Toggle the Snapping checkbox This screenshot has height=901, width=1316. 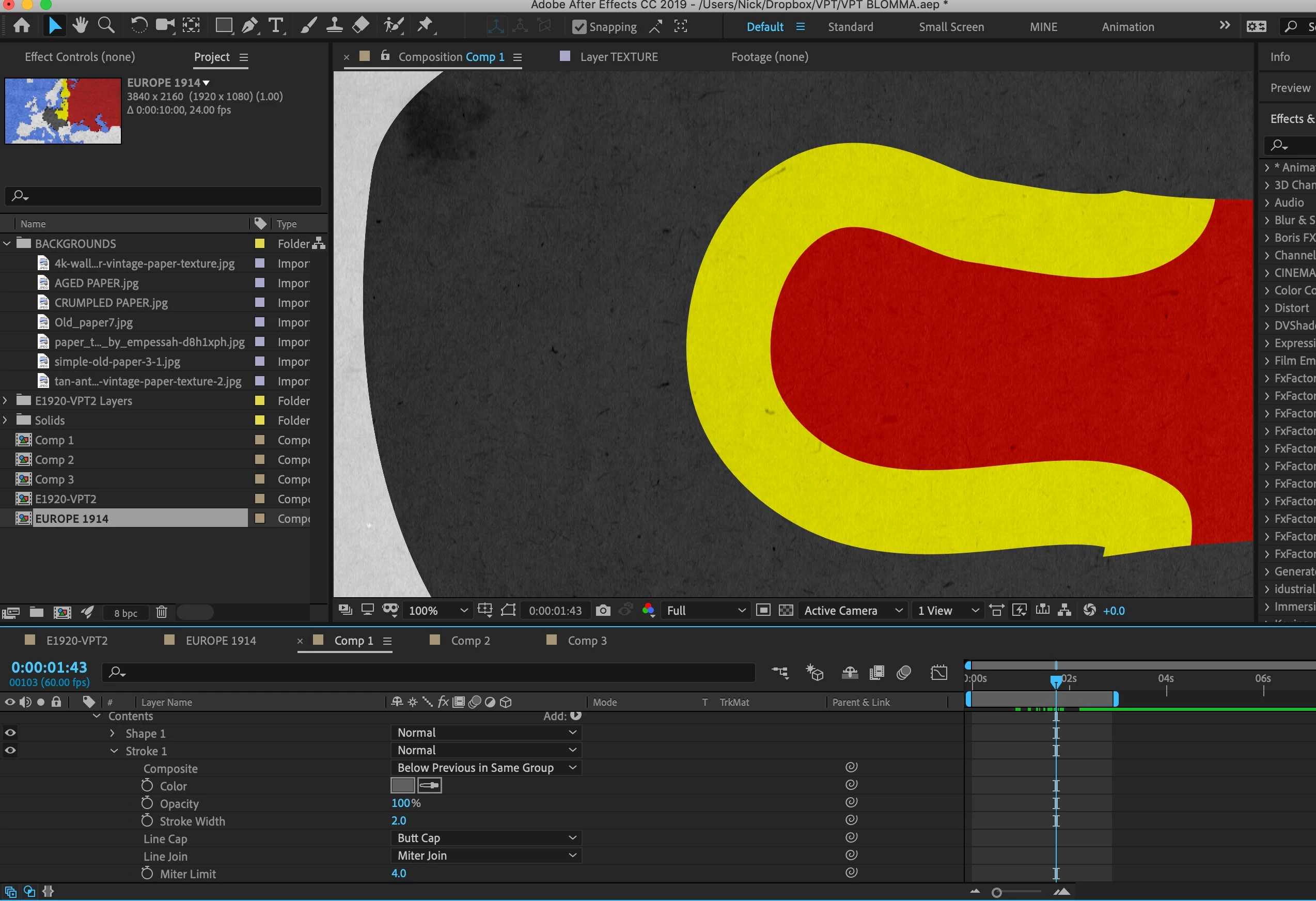(579, 27)
